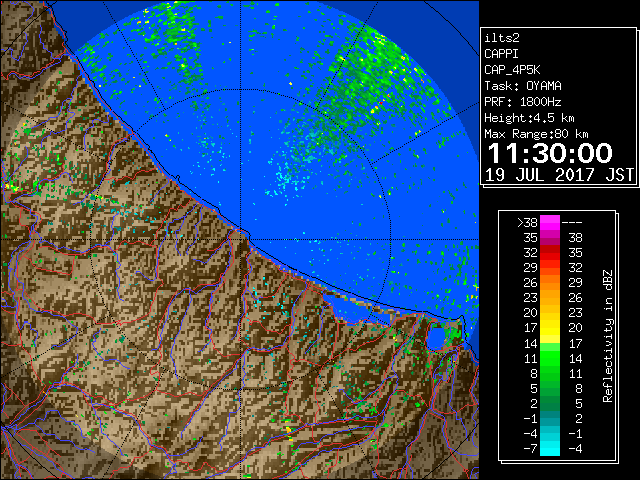Select the '19 JUL 2017 JST' date
Screen dimensions: 640x480
click(560, 175)
